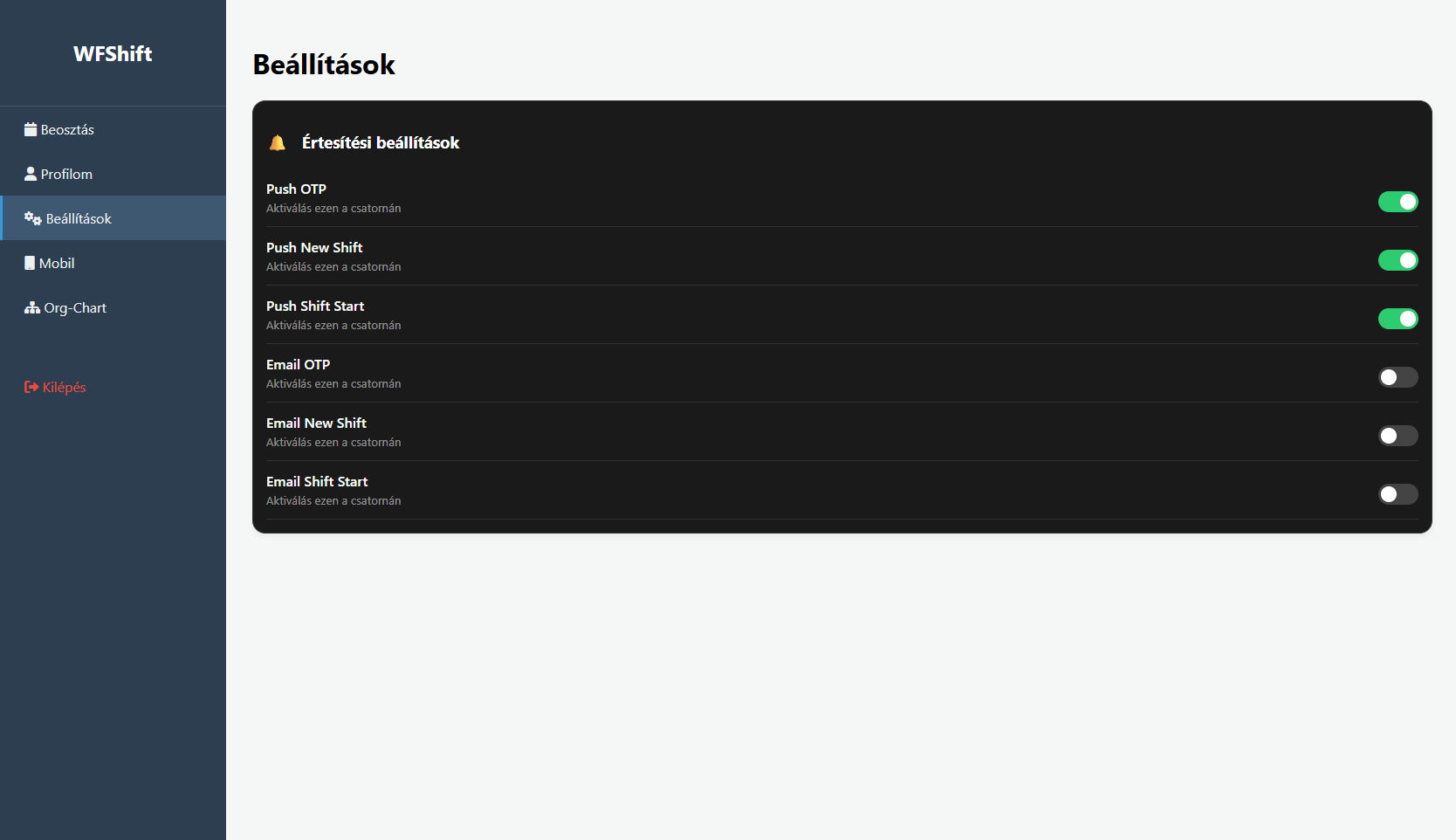1456x840 pixels.
Task: Open the Mobil sidebar entry
Action: (x=57, y=263)
